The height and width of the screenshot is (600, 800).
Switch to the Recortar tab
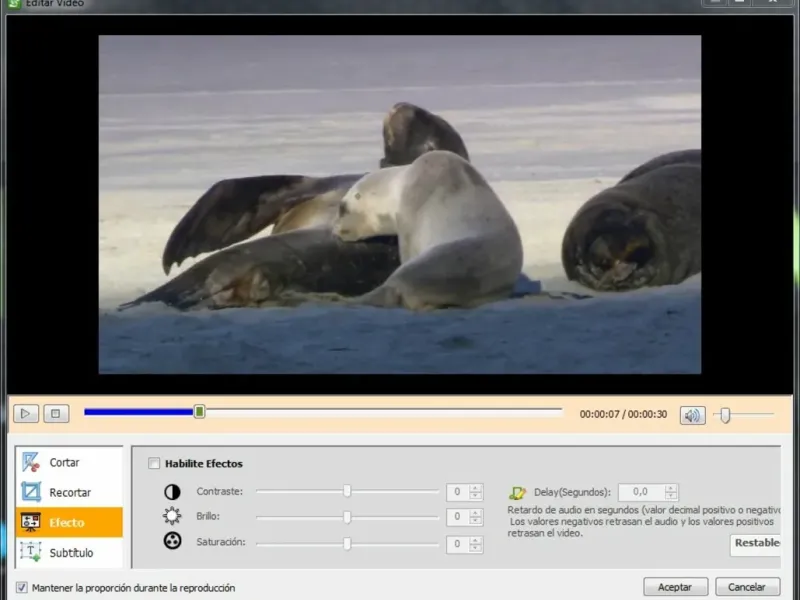[x=70, y=493]
